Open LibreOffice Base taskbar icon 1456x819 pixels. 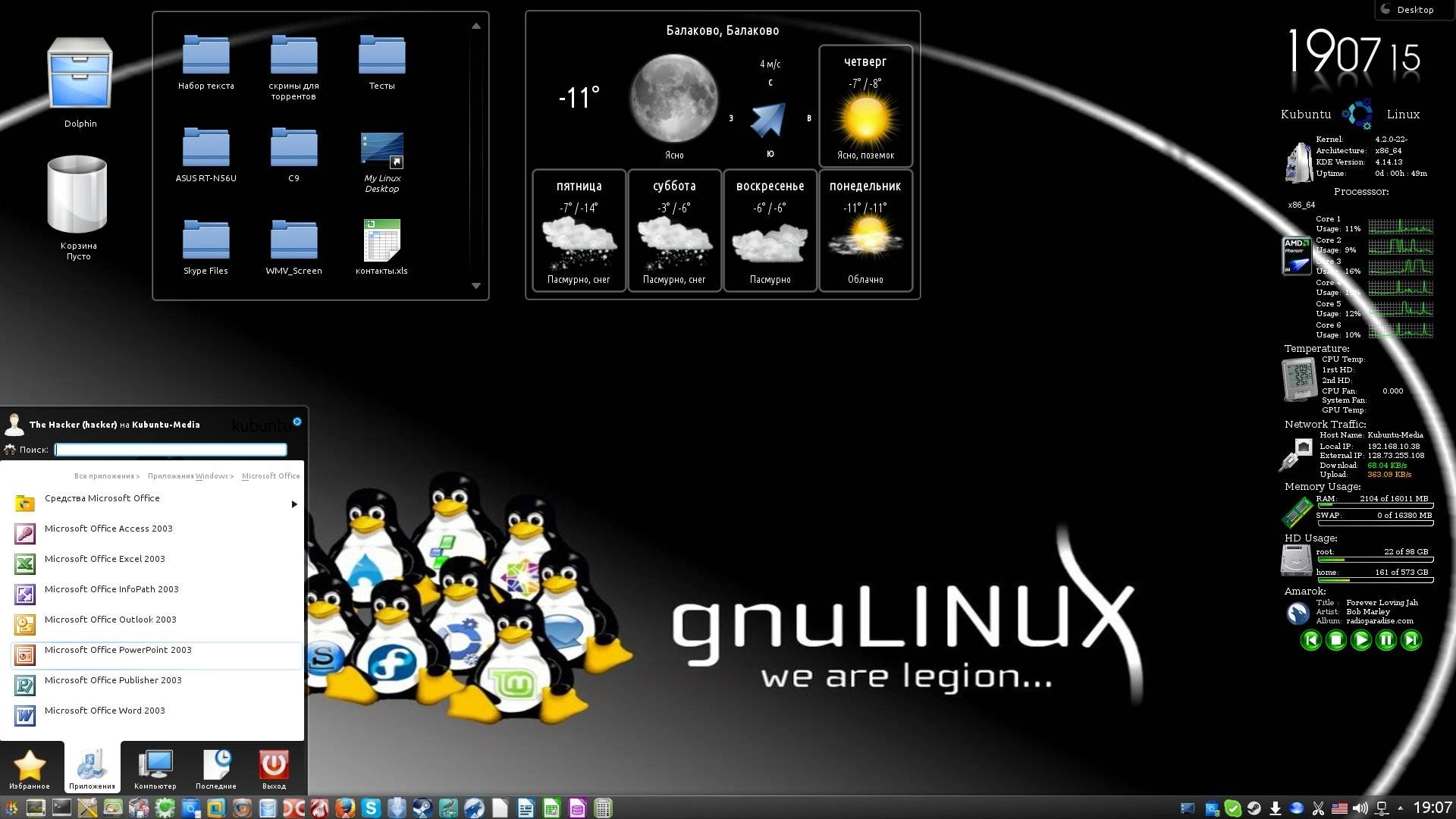(577, 808)
